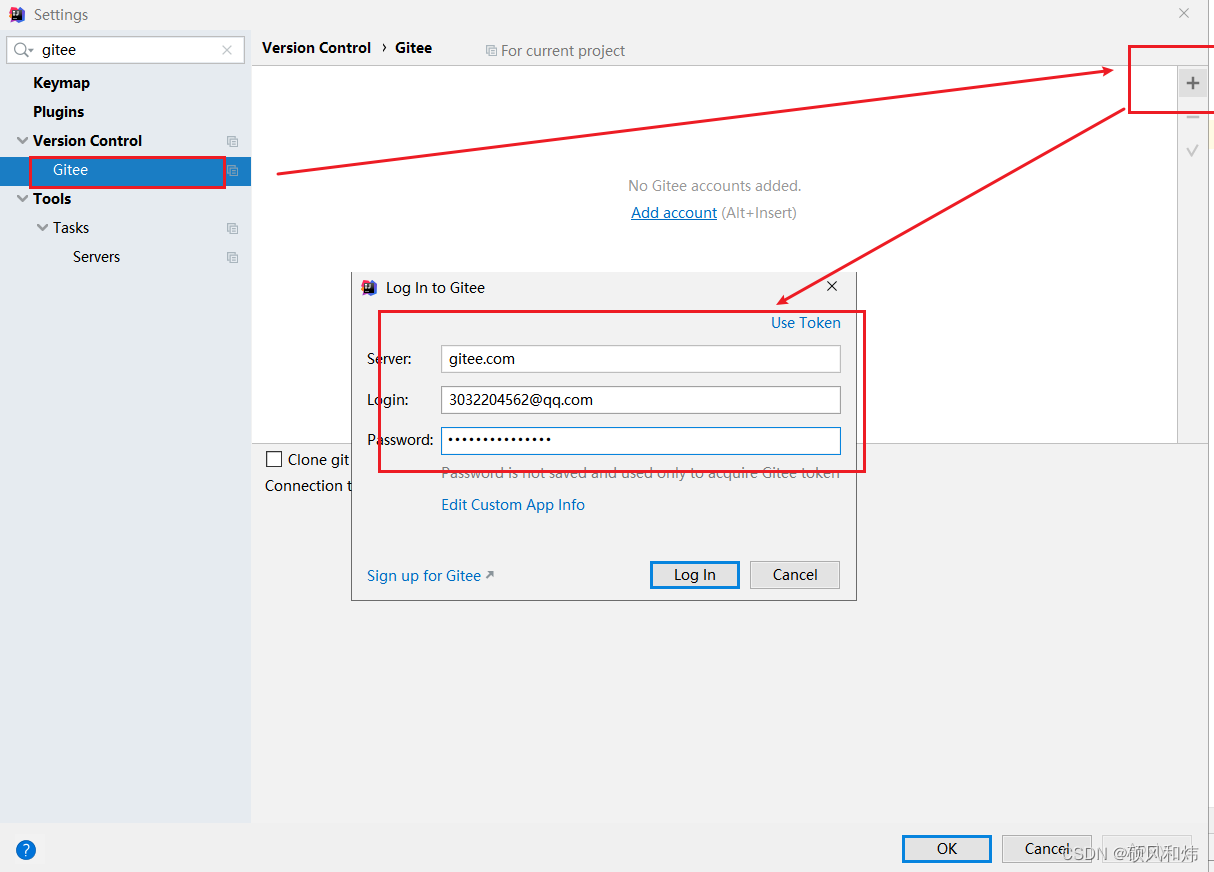Screen dimensions: 1214x872
Task: Confirm Settings with the OK button
Action: (946, 849)
